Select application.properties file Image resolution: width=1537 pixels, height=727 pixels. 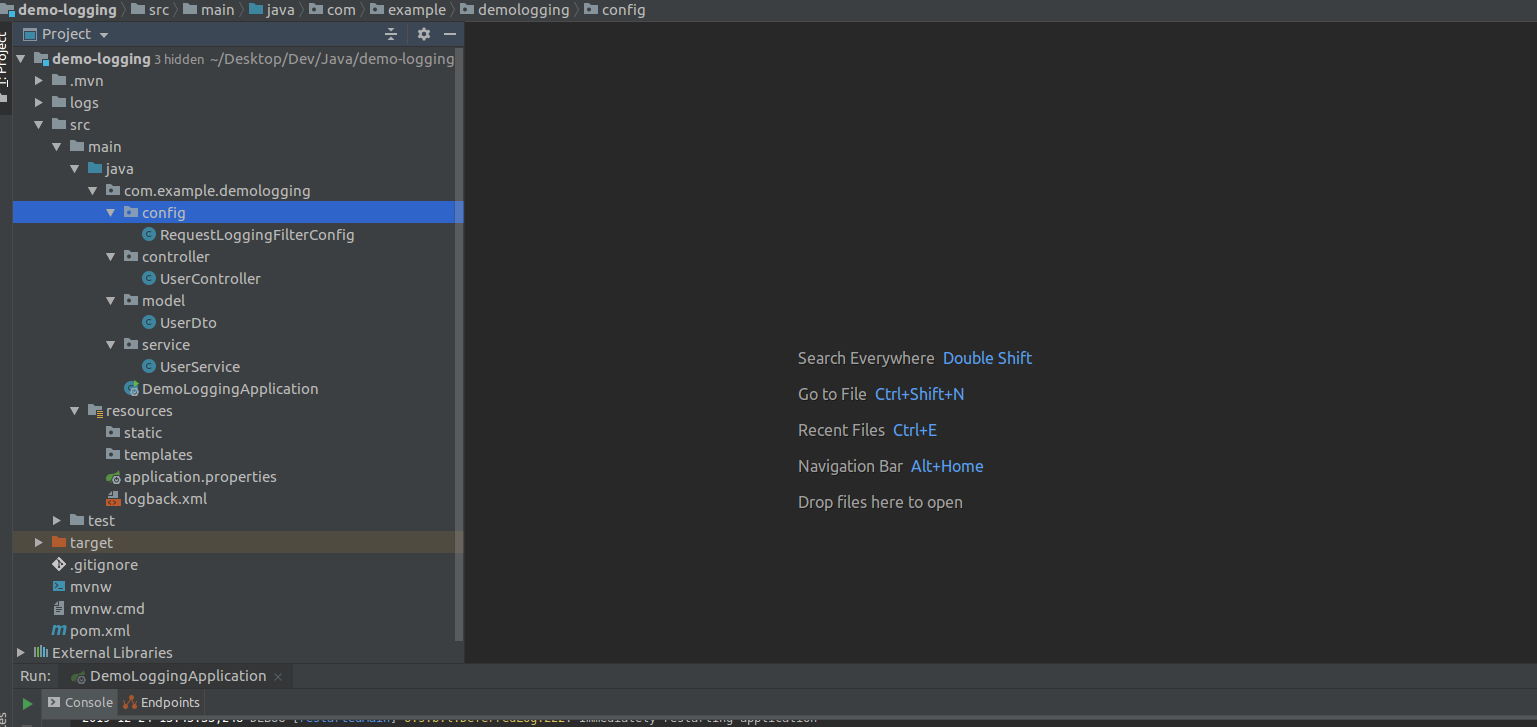[x=199, y=477]
